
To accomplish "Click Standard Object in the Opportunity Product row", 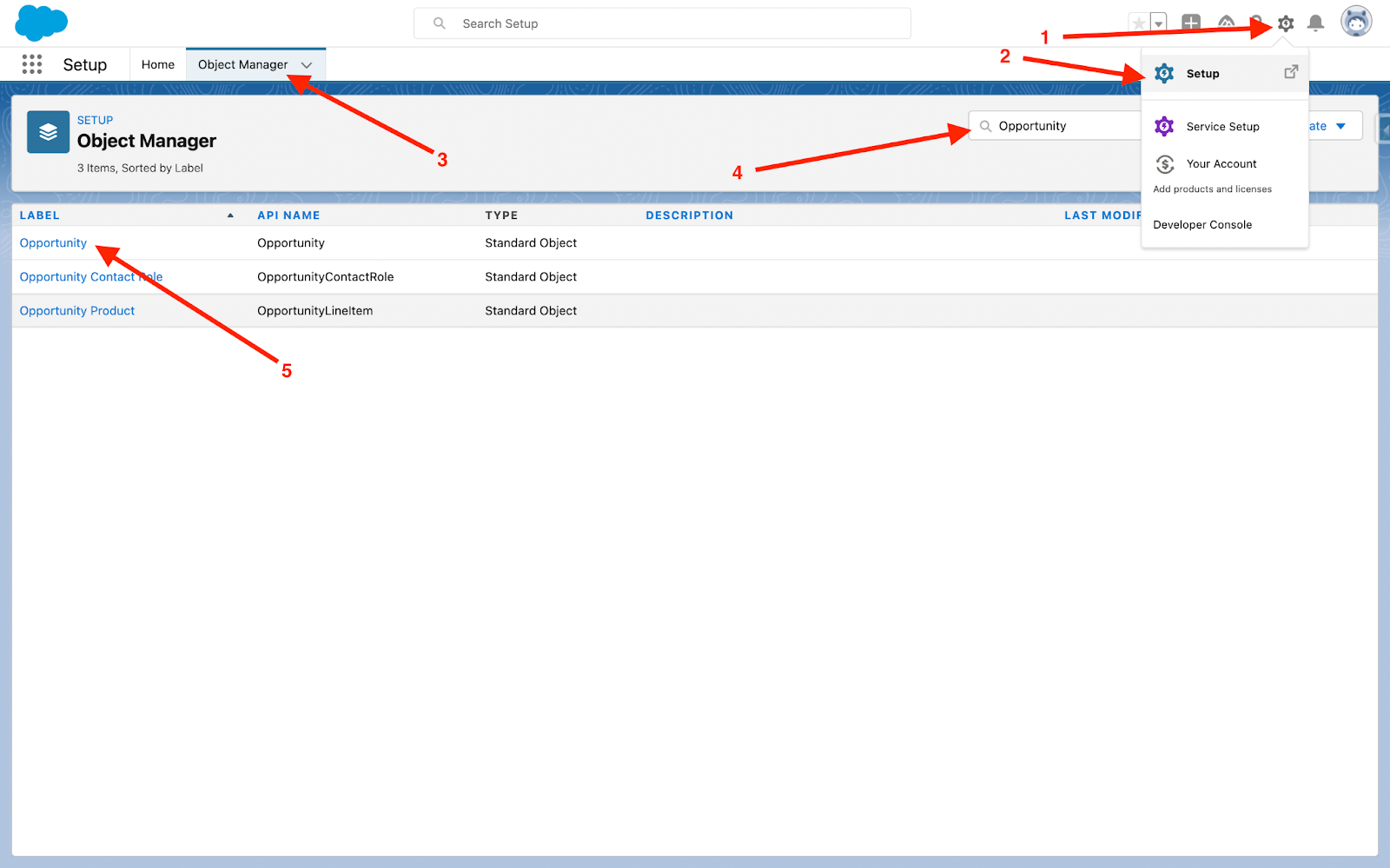I will point(531,311).
